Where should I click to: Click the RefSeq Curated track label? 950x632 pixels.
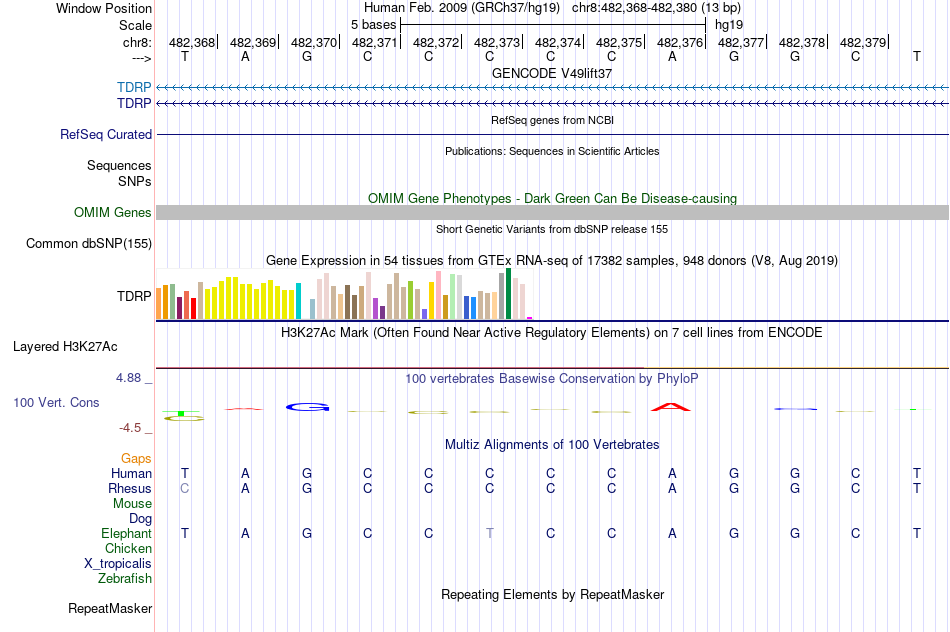105,135
